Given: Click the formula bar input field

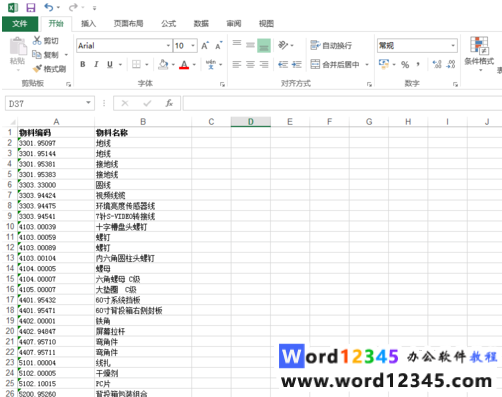Looking at the screenshot, I should pyautogui.click(x=342, y=103).
